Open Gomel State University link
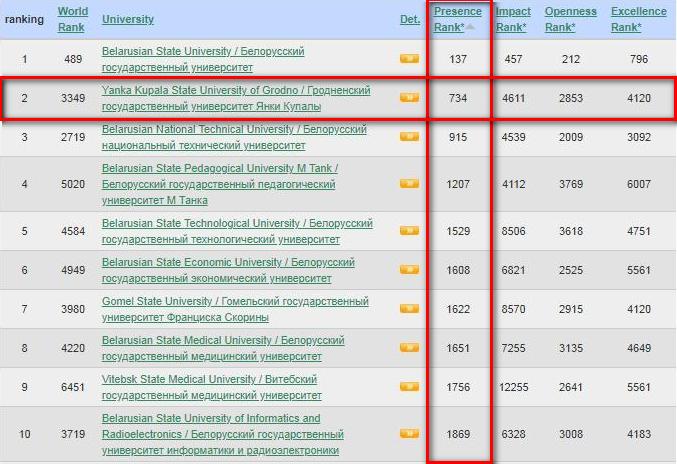Screen dimensions: 677x464 tap(235, 309)
